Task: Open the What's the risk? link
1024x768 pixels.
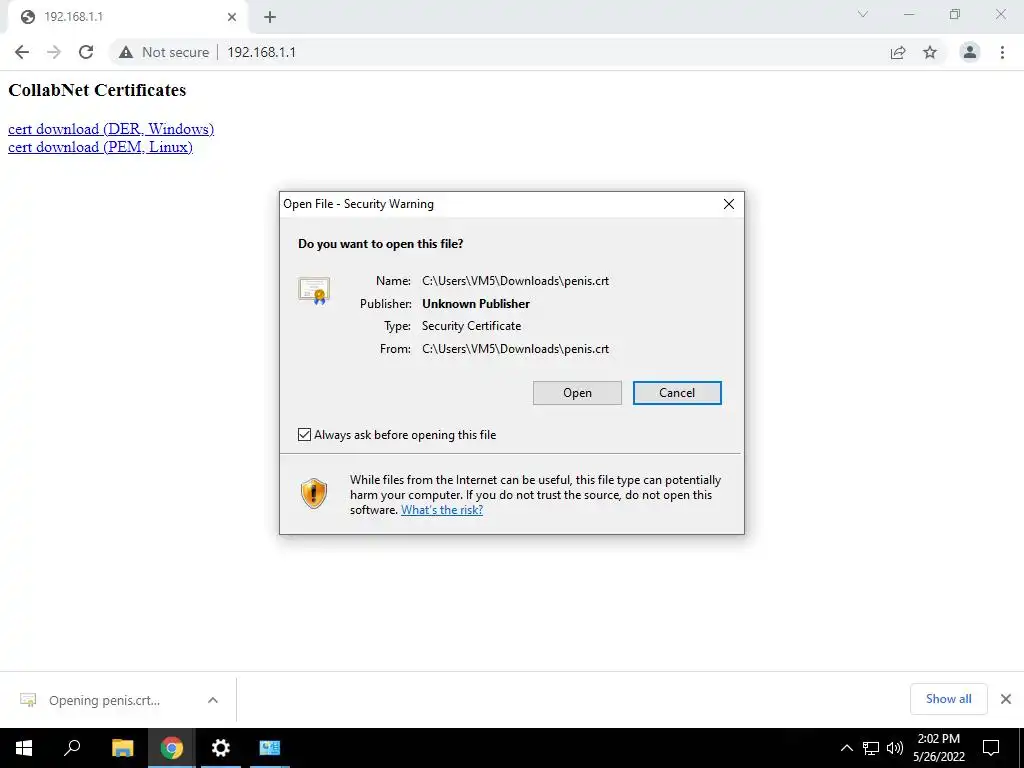Action: [x=442, y=510]
